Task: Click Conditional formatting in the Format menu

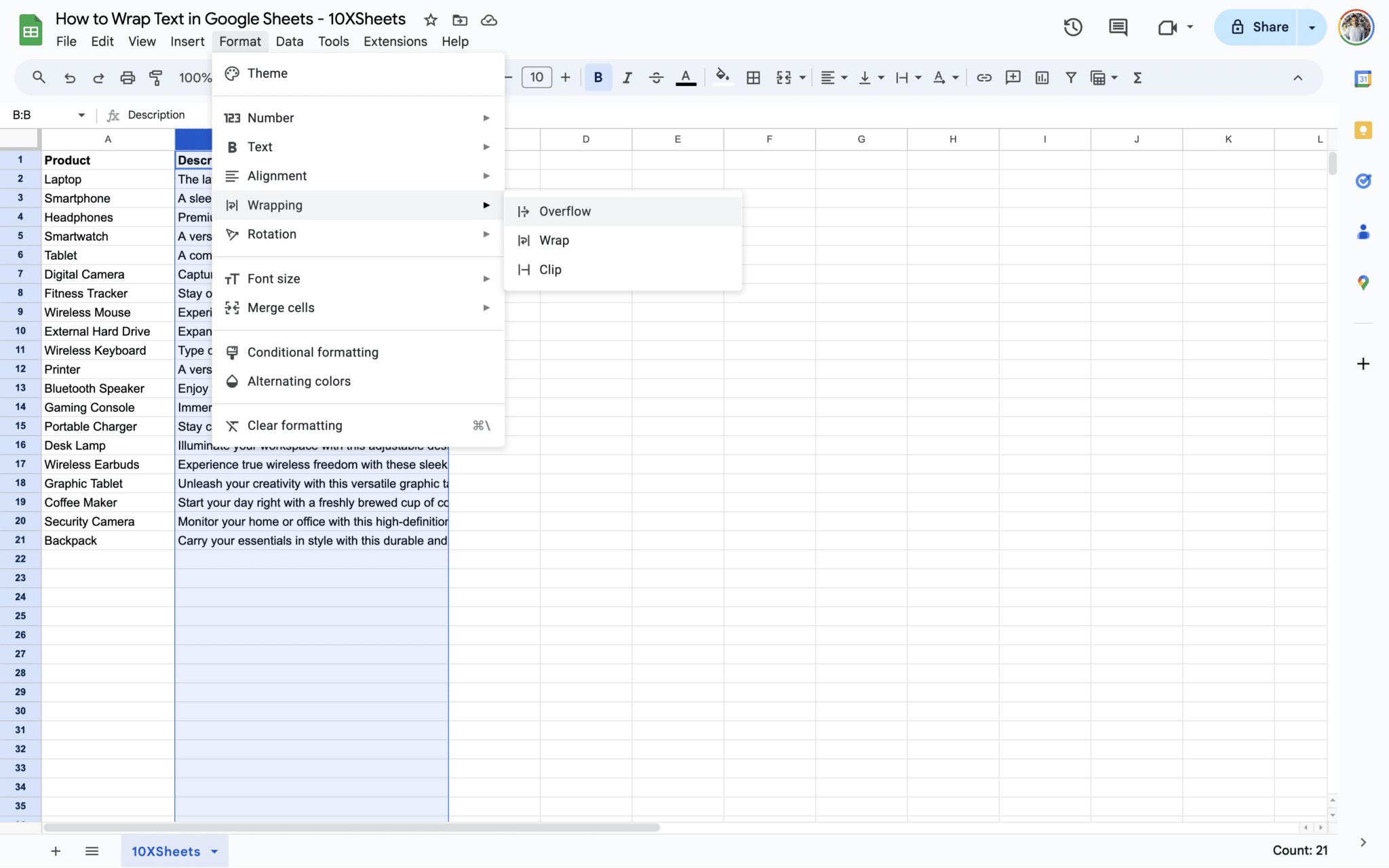Action: [313, 353]
